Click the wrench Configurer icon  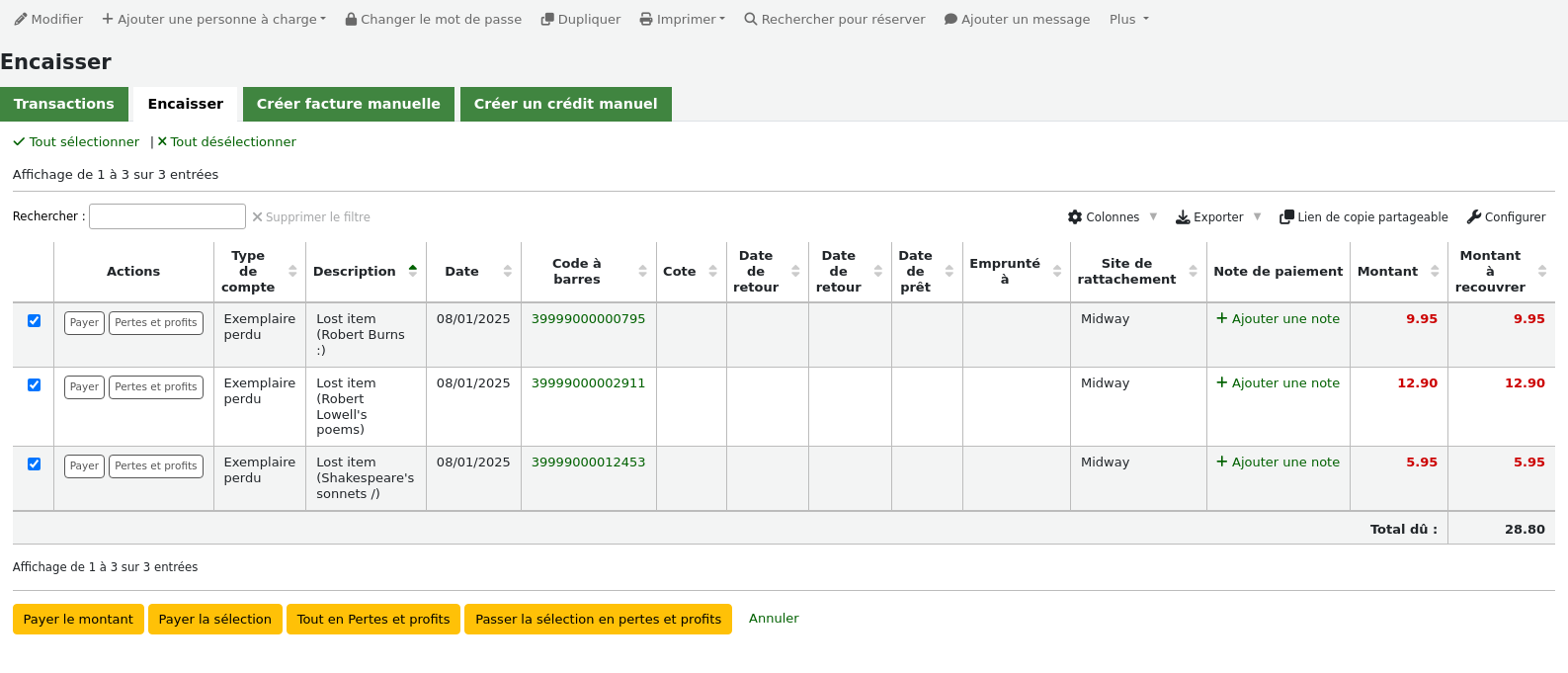pyautogui.click(x=1474, y=216)
